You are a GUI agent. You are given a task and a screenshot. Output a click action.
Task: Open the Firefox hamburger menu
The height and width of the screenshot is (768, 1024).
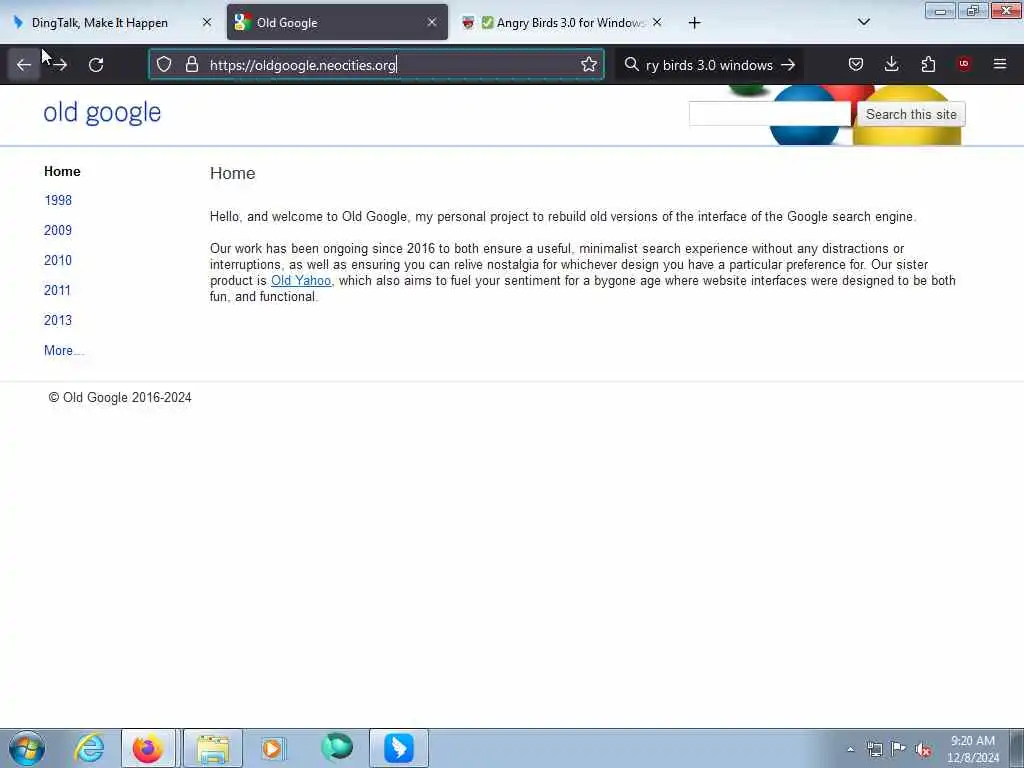coord(1000,64)
